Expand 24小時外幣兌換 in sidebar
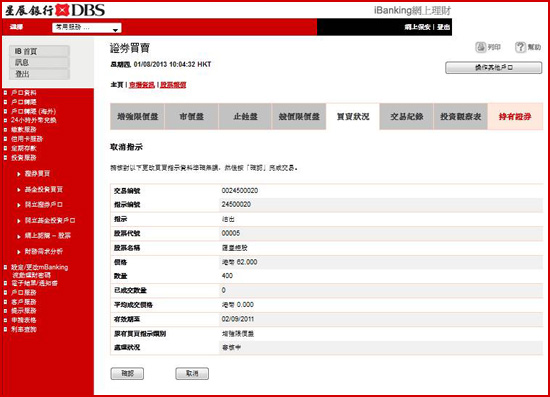The image size is (550, 397). coord(33,120)
